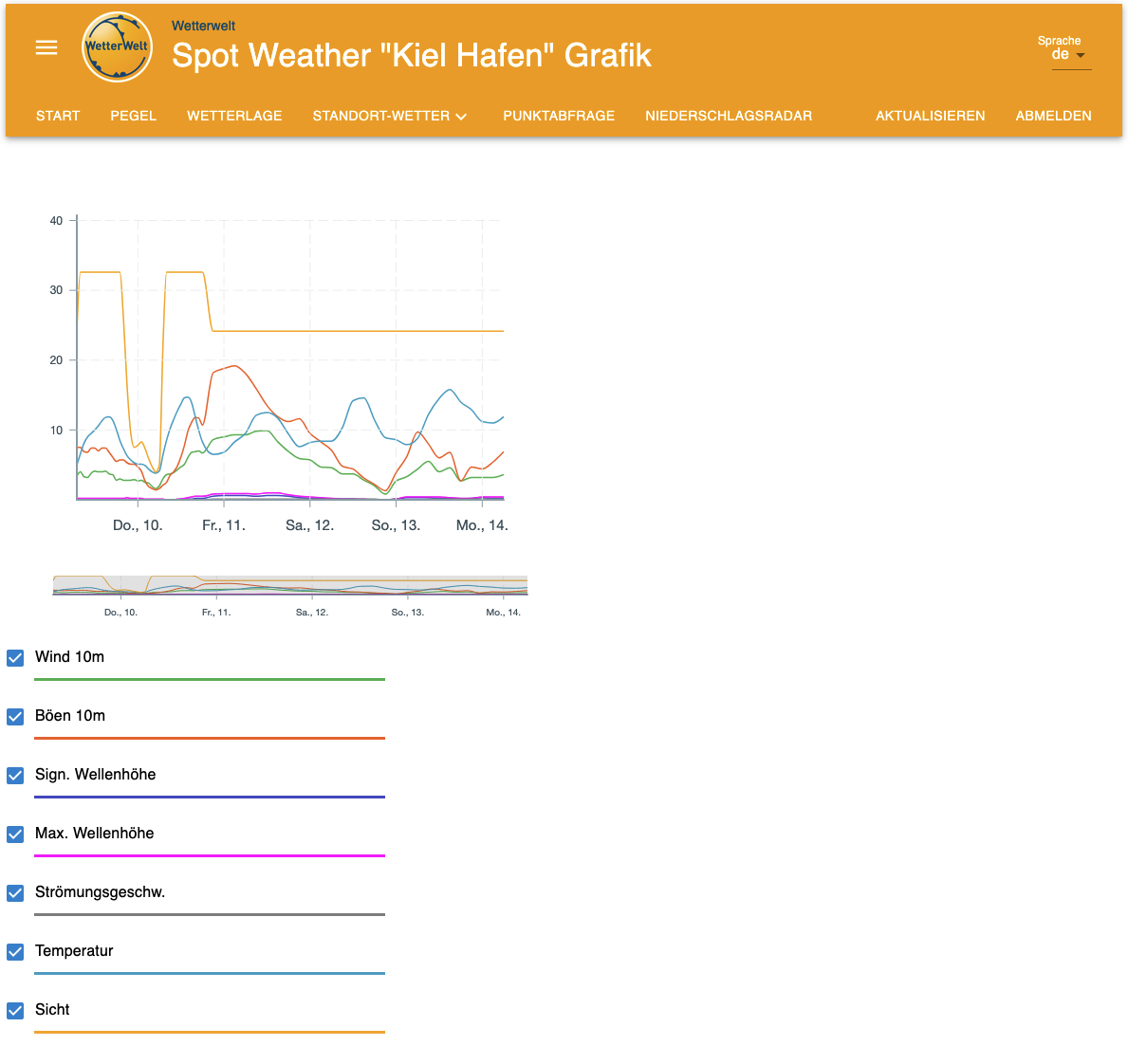Toggle the Temperatur checkbox
Viewport: 1128px width, 1064px height.
tap(15, 951)
